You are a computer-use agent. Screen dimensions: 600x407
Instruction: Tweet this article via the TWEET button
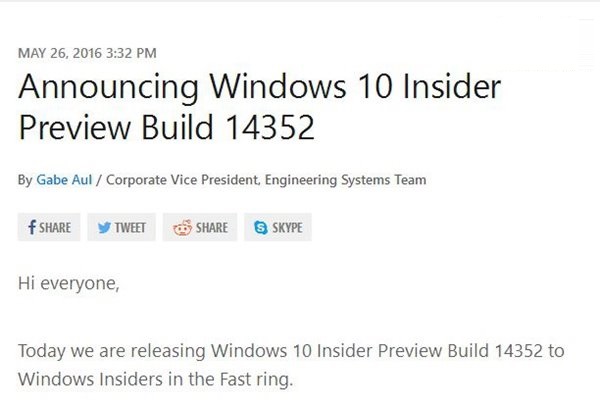tap(121, 227)
